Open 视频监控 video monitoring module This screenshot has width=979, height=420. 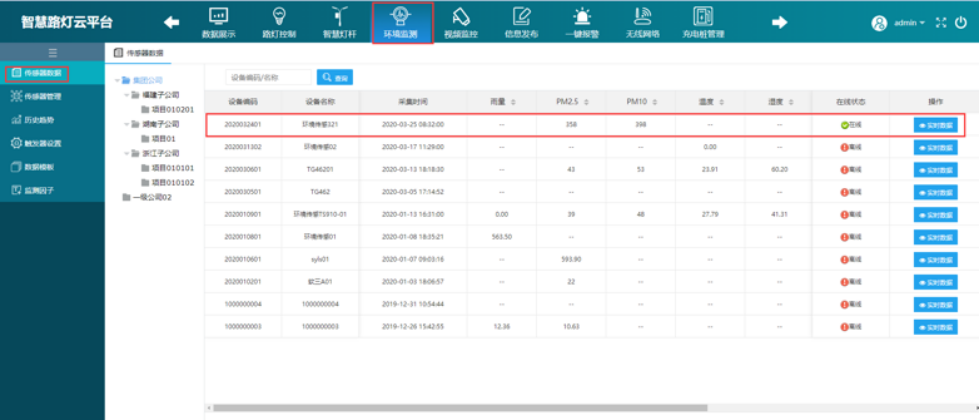tap(460, 22)
